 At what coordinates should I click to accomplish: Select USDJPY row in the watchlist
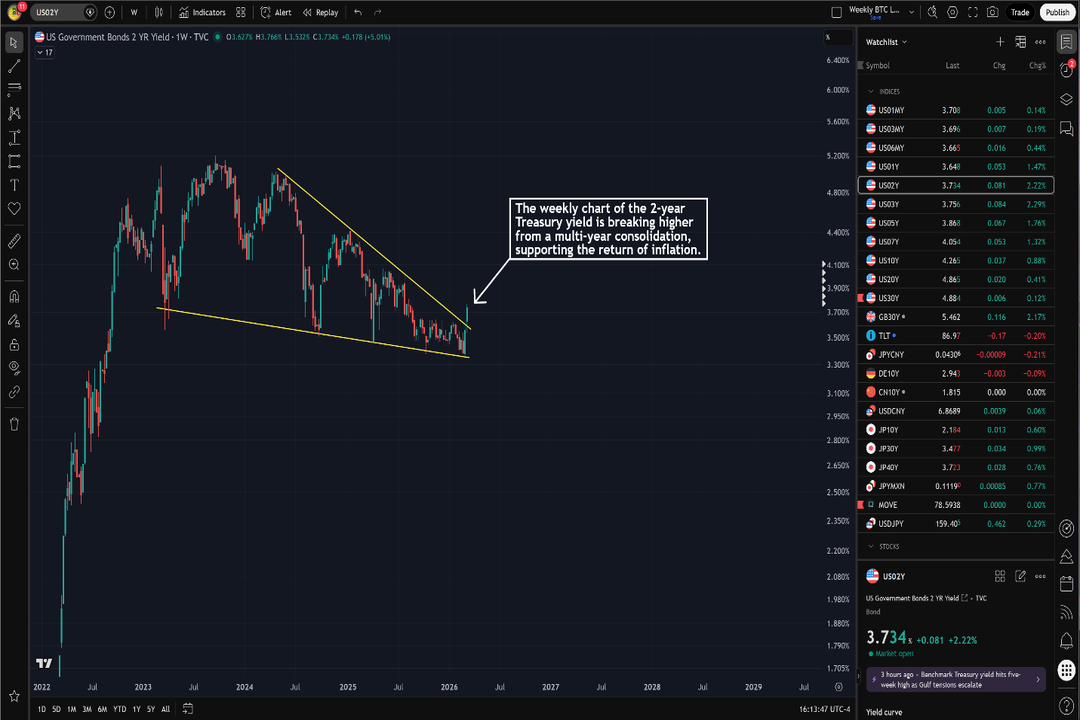955,524
